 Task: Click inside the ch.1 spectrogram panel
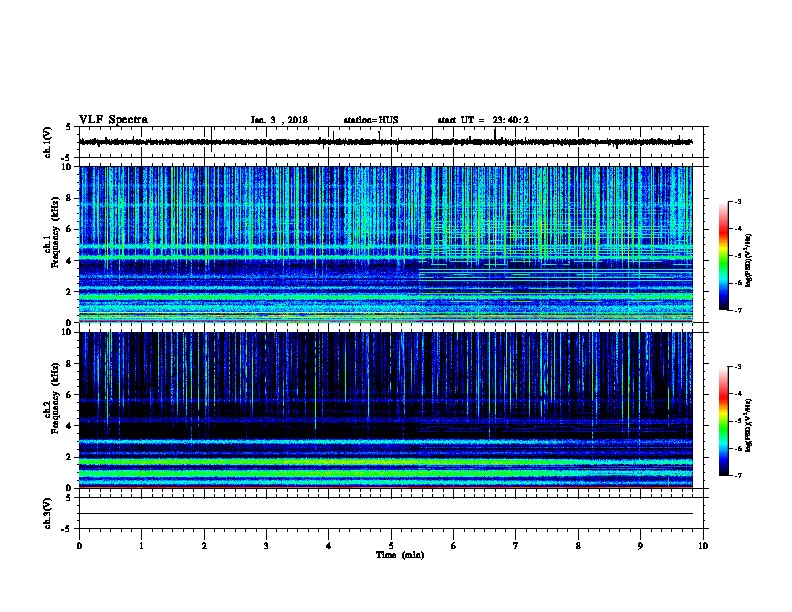(386, 244)
